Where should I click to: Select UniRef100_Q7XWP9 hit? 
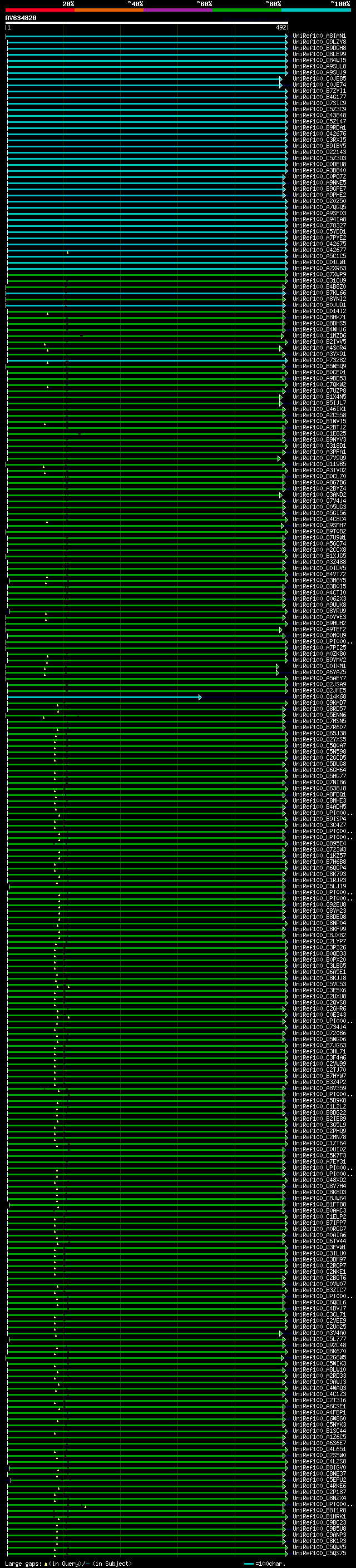tap(319, 275)
